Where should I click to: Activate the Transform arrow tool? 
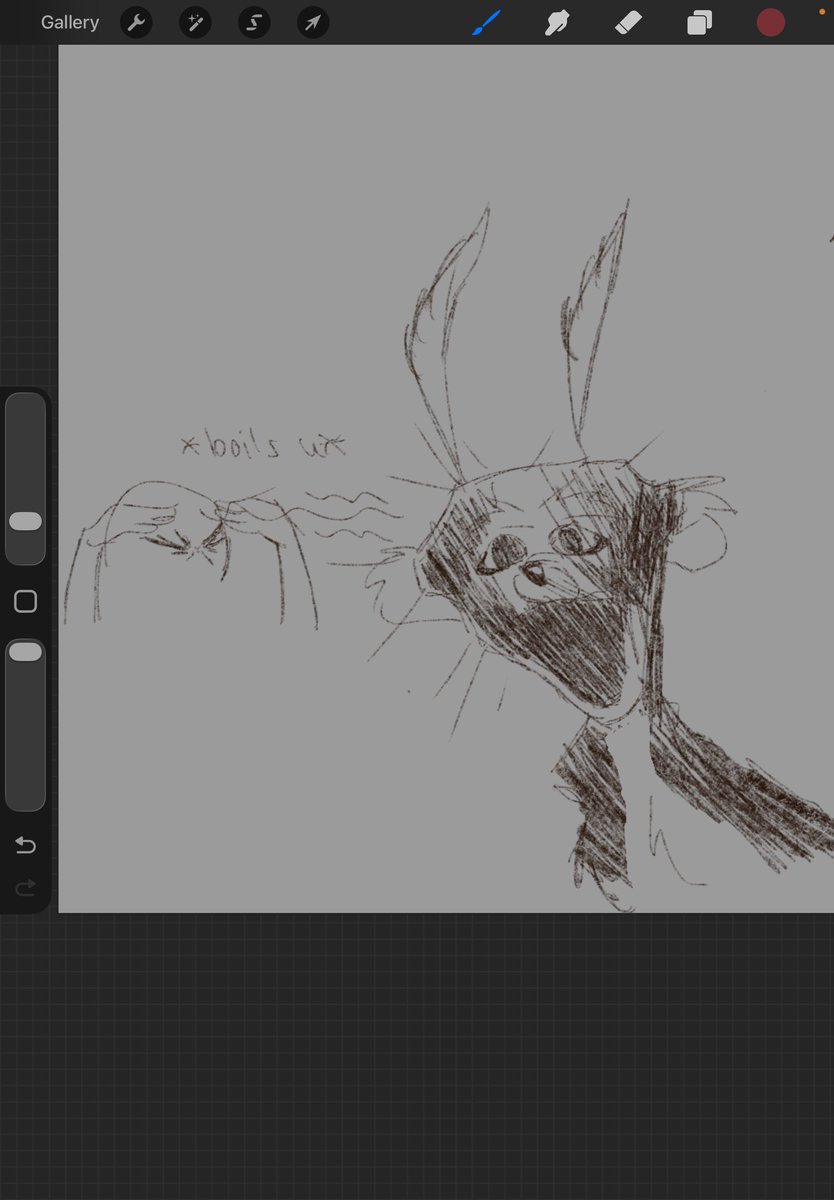pos(313,22)
